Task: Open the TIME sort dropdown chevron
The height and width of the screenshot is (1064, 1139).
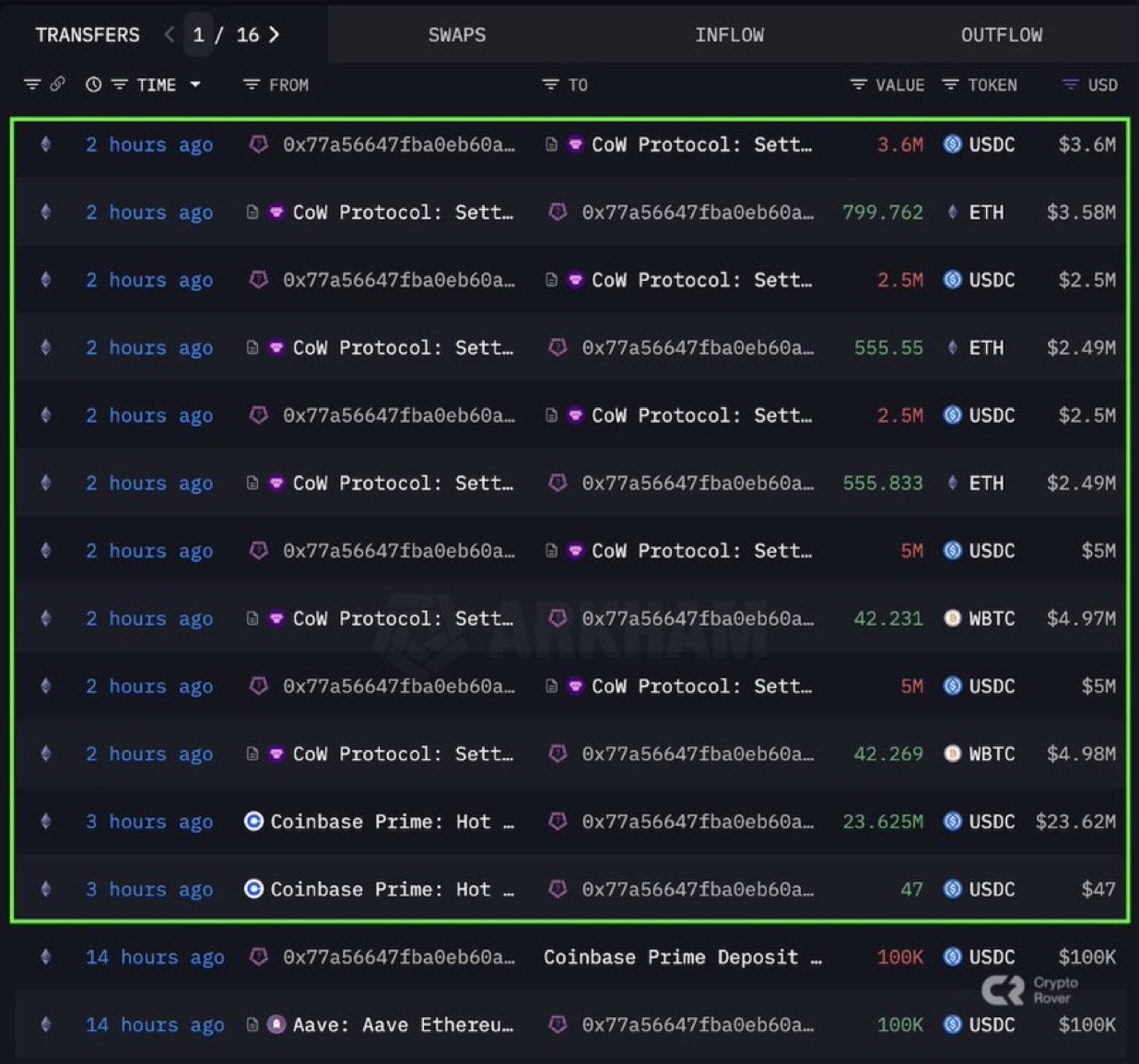Action: pyautogui.click(x=195, y=84)
